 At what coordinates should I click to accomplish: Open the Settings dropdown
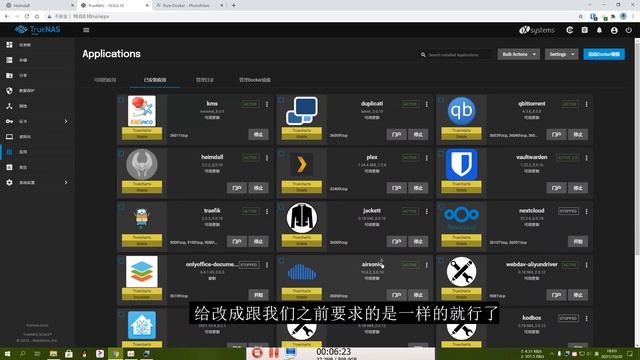pos(561,54)
